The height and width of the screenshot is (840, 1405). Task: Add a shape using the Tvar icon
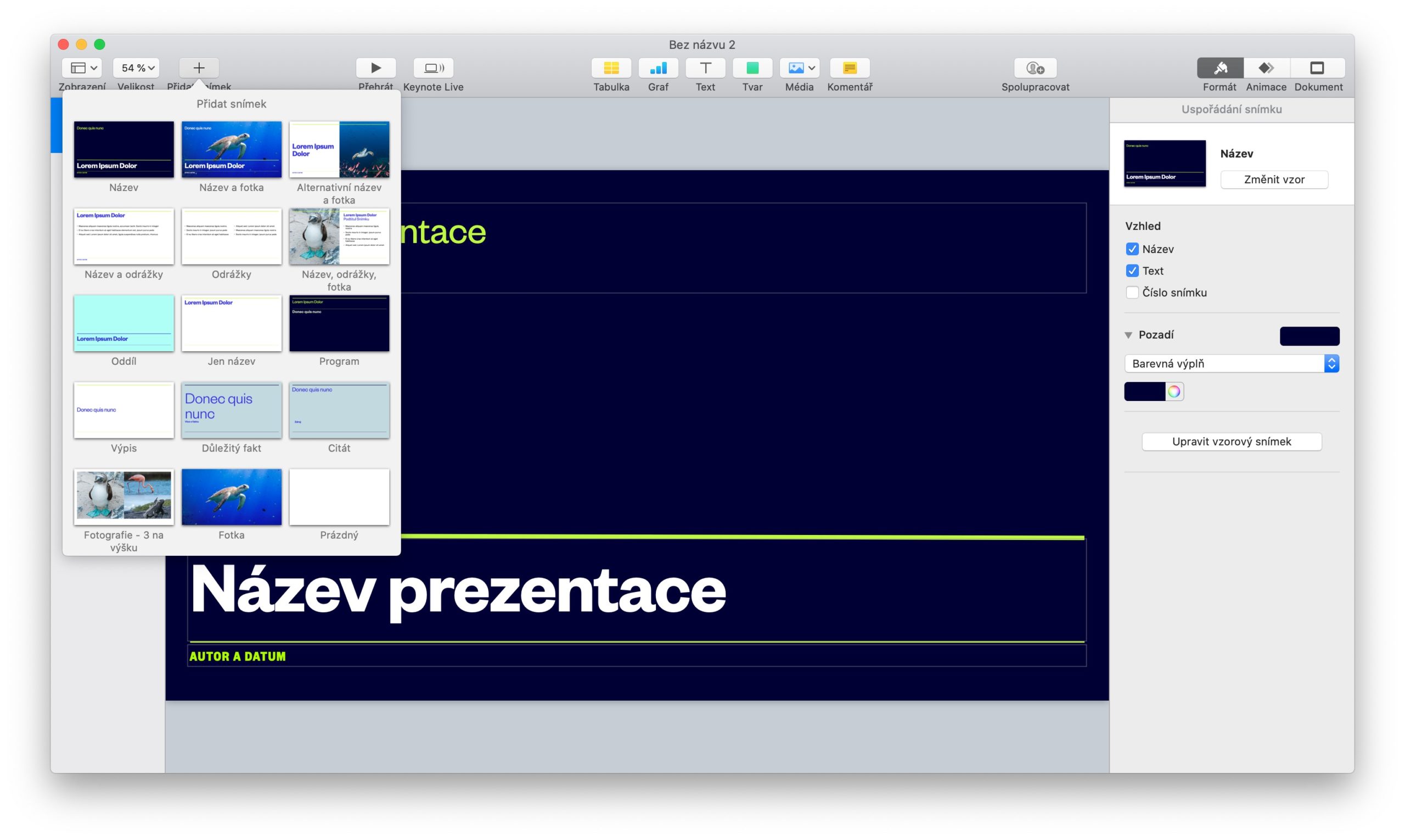coord(752,68)
